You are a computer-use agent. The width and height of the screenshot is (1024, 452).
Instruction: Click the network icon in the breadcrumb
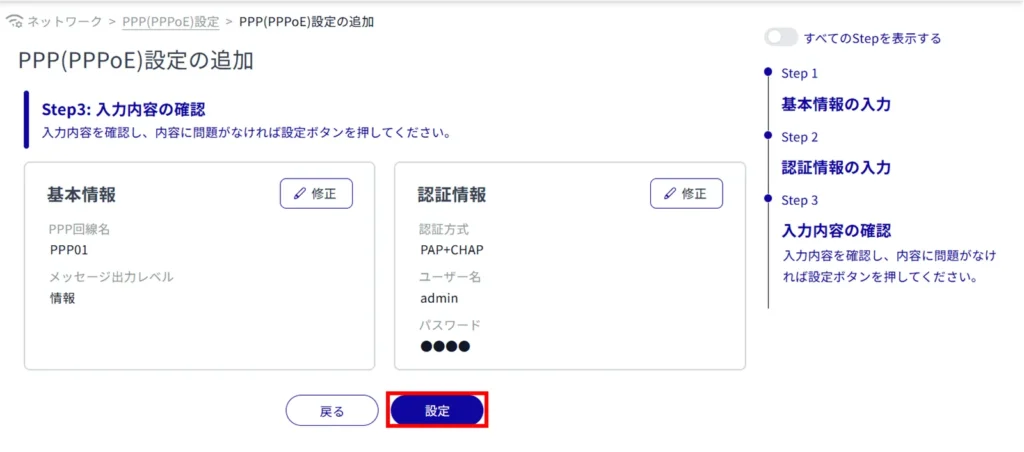14,21
